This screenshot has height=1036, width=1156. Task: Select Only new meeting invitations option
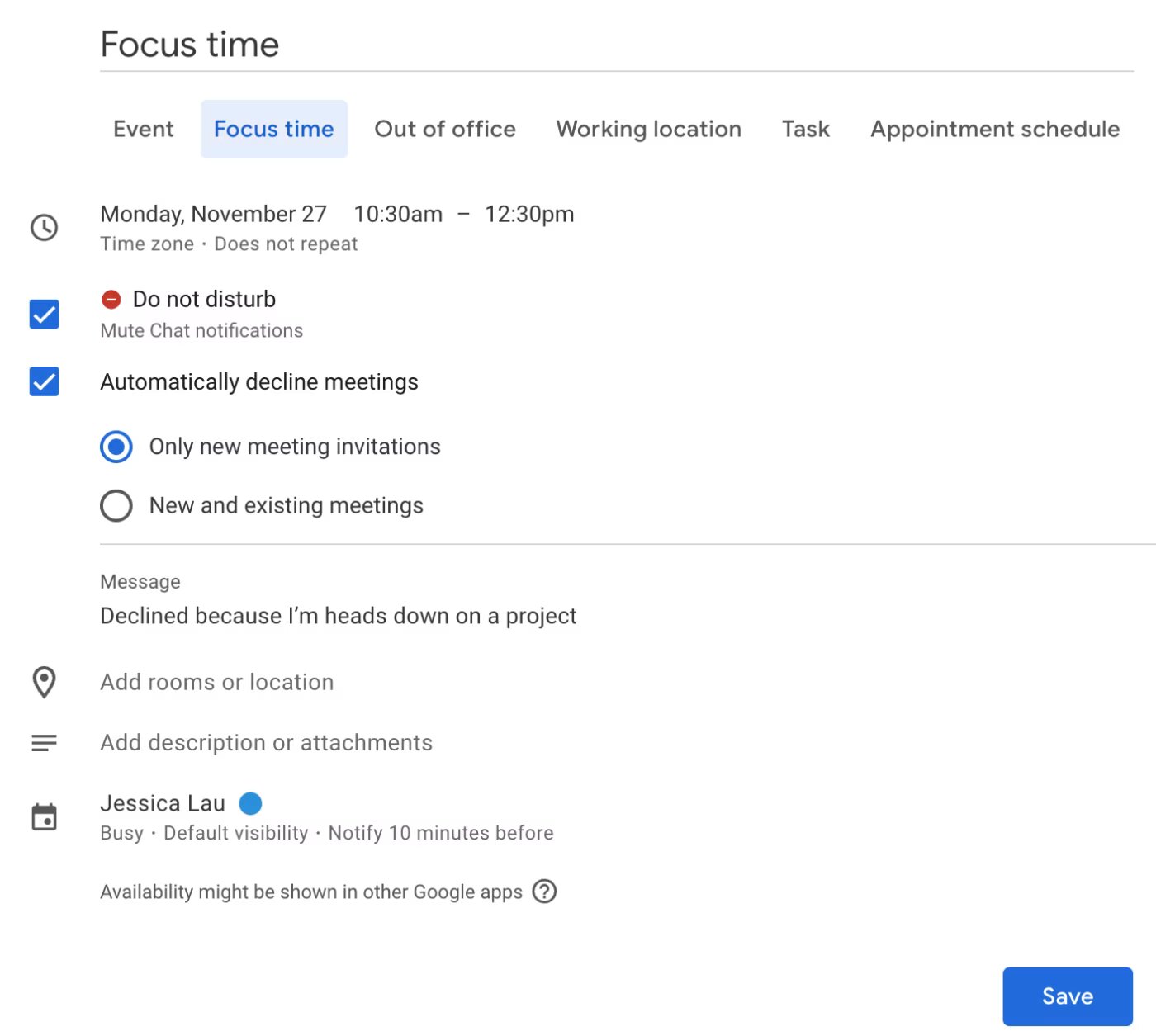[116, 447]
